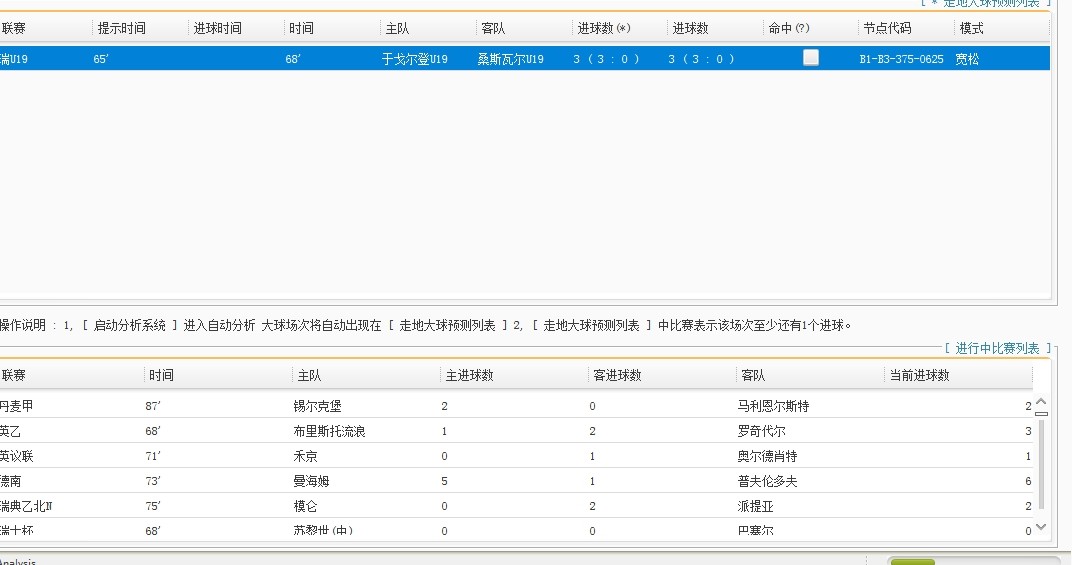Click the 丹麦甲 league cell
Image resolution: width=1072 pixels, height=565 pixels.
tap(16, 406)
